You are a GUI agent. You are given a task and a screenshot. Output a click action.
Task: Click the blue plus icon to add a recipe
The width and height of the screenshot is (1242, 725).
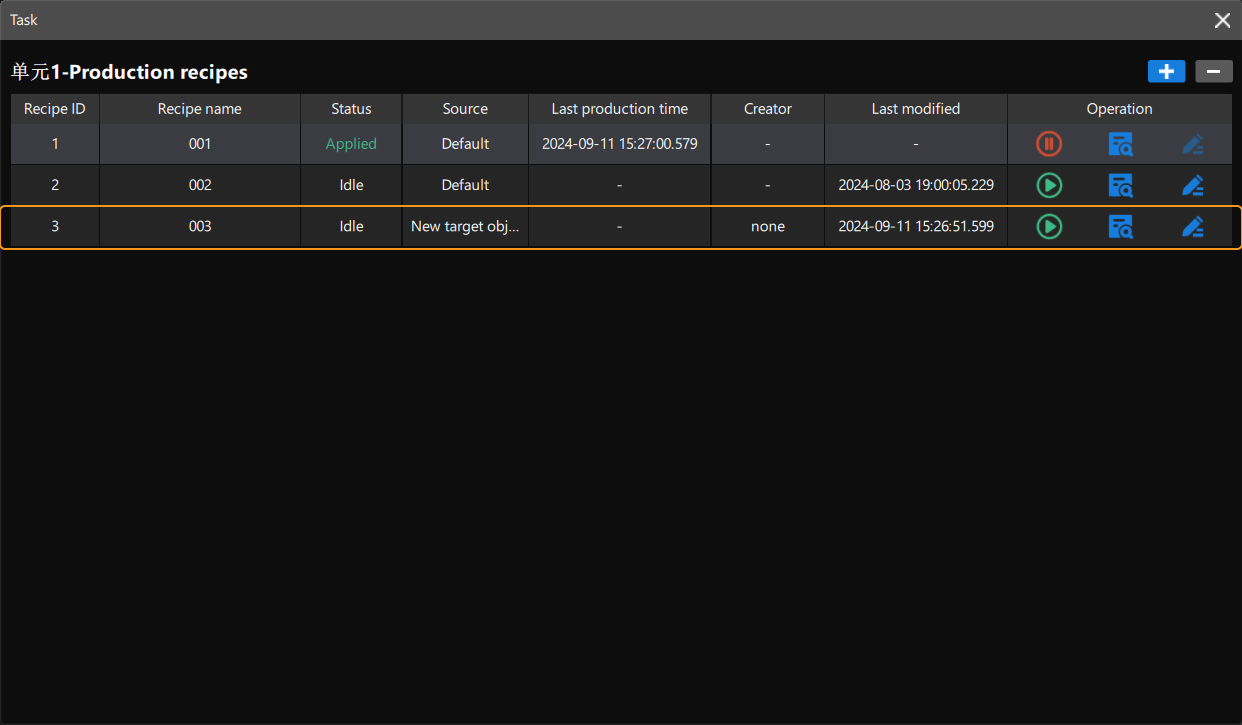[x=1166, y=71]
